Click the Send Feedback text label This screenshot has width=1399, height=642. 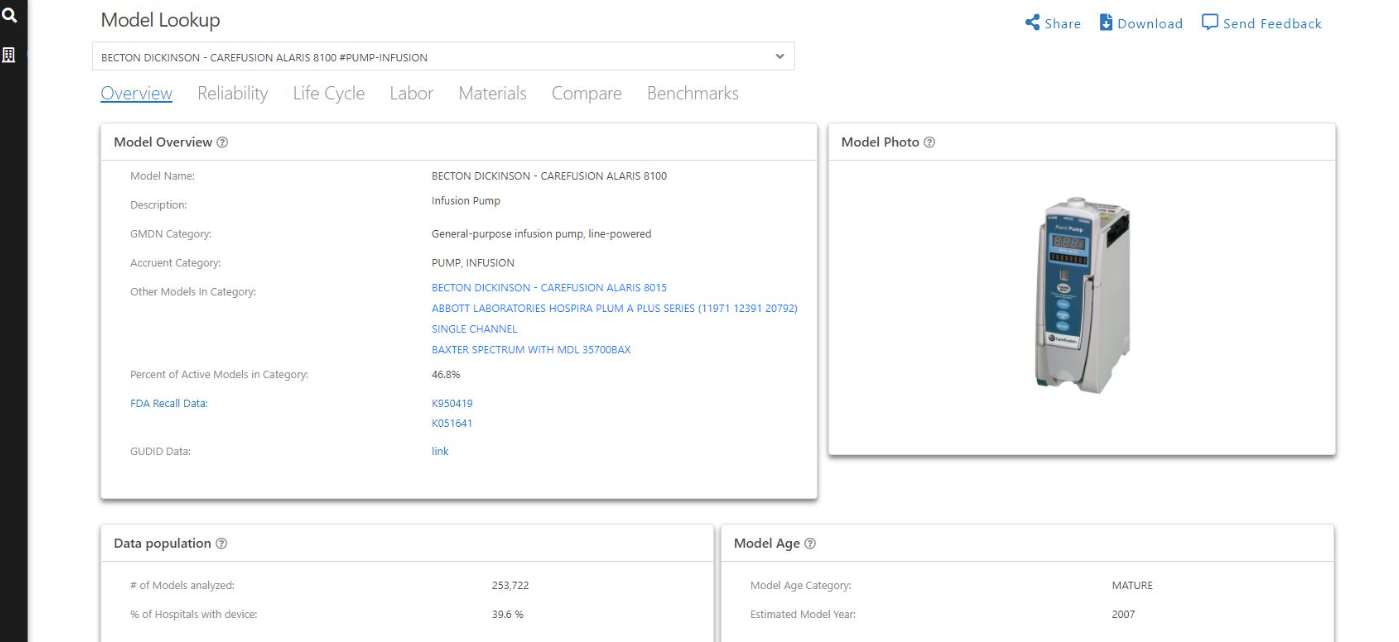pyautogui.click(x=1272, y=24)
